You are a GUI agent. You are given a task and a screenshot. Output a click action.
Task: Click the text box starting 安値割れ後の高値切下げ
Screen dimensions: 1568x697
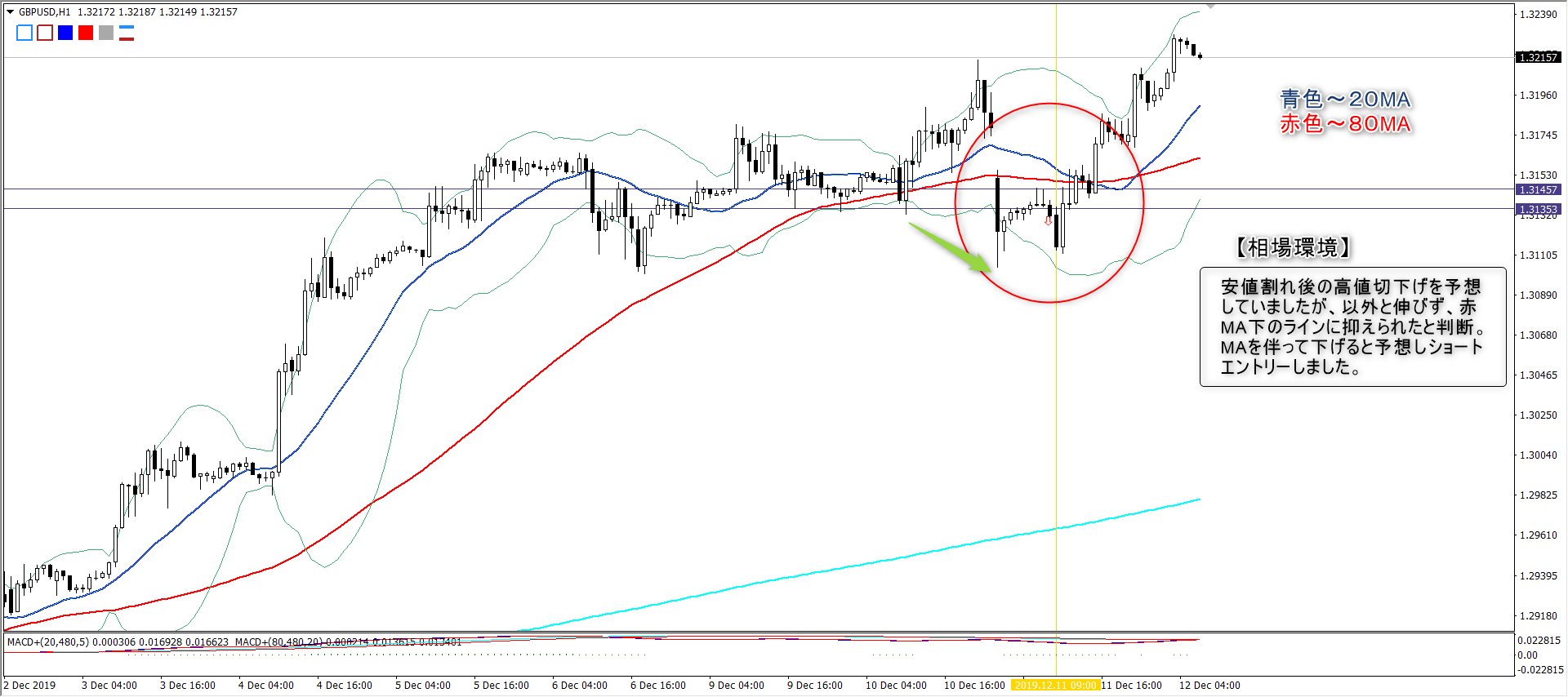click(1352, 326)
